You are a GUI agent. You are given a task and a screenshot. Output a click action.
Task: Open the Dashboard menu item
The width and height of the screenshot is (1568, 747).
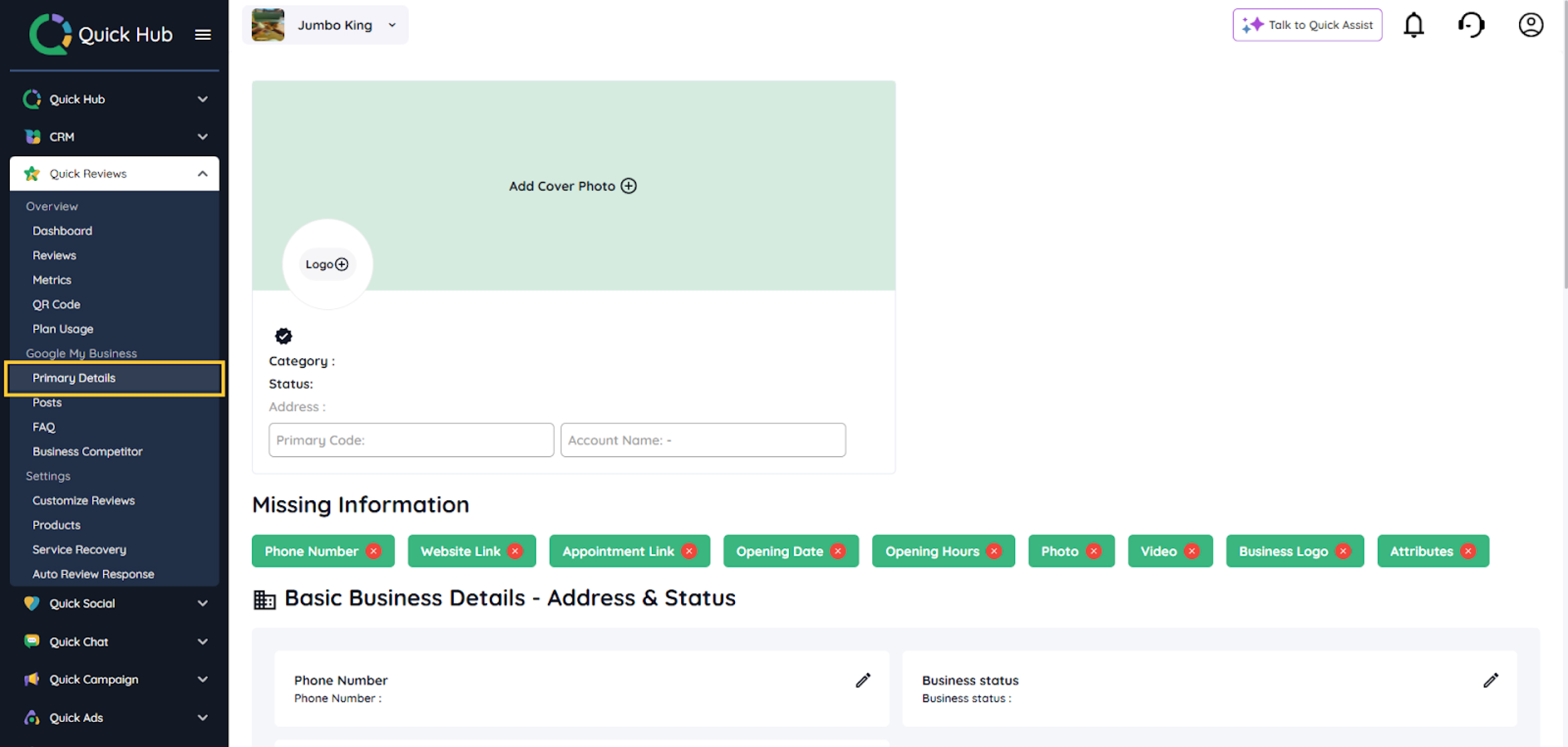[62, 231]
